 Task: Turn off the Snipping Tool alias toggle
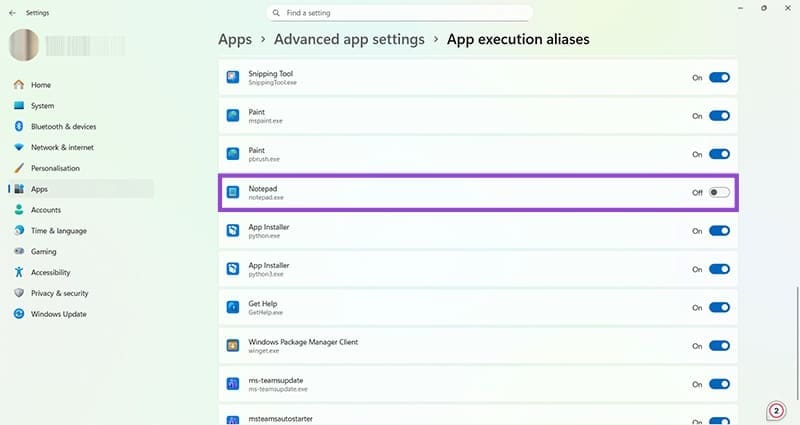click(x=719, y=77)
